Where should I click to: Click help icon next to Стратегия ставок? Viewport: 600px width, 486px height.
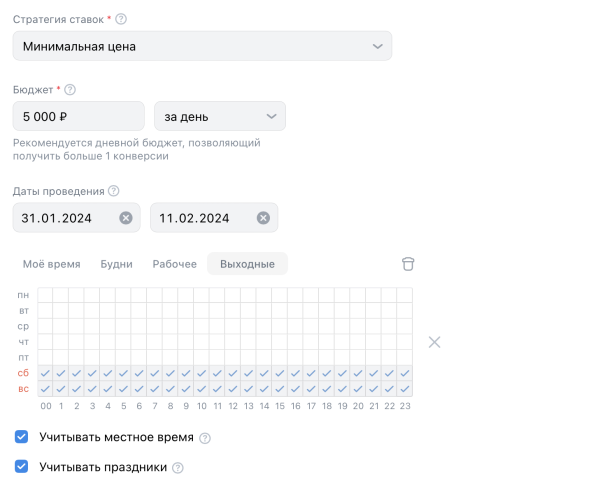[122, 19]
